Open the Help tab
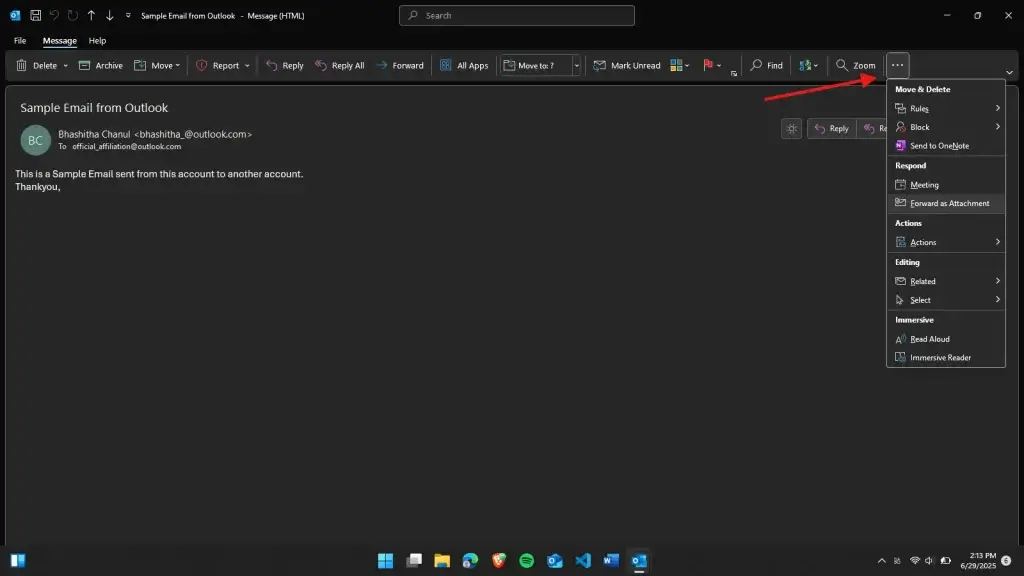Viewport: 1024px width, 576px height. [x=97, y=40]
